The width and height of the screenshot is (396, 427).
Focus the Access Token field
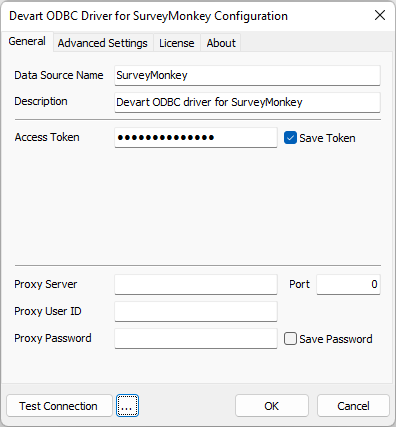pos(196,137)
